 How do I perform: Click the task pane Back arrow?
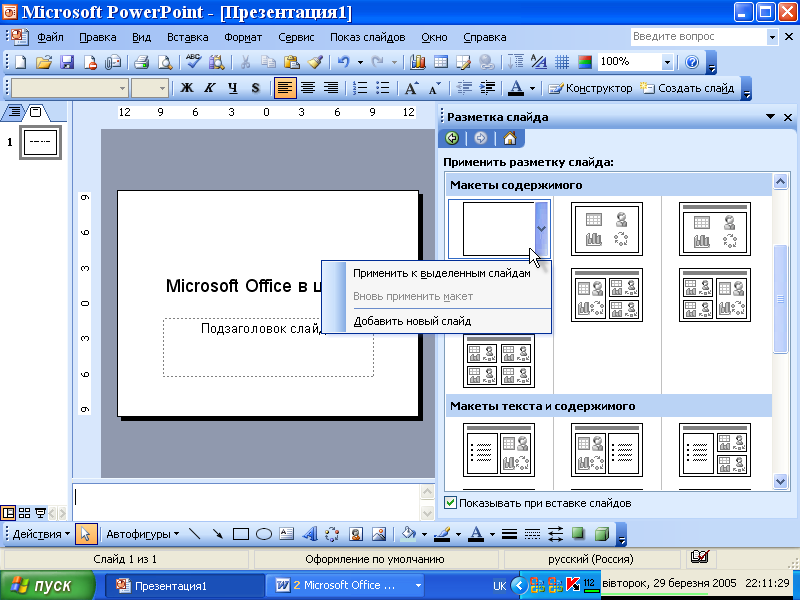click(x=452, y=138)
